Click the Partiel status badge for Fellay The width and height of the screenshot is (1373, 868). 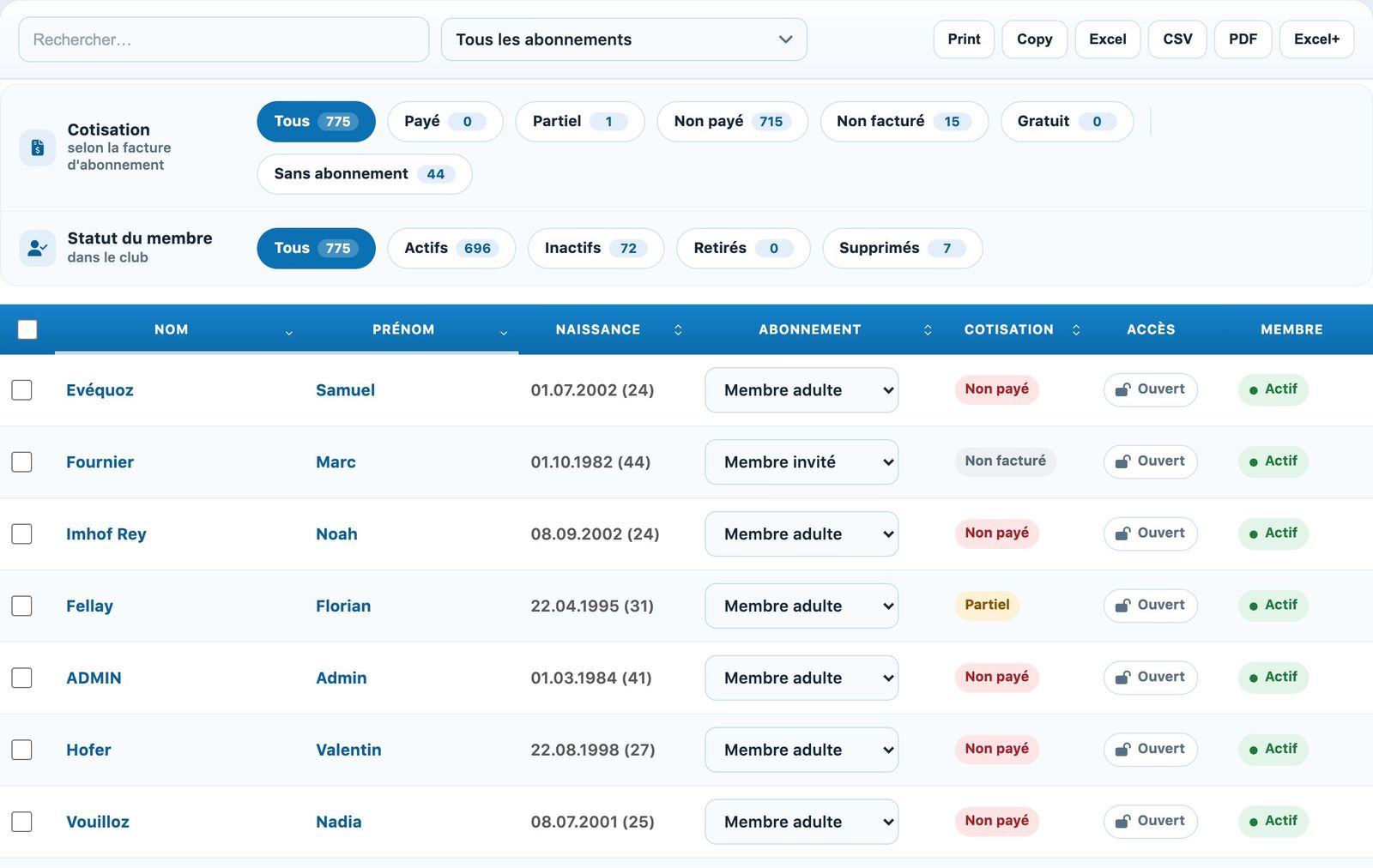[987, 605]
